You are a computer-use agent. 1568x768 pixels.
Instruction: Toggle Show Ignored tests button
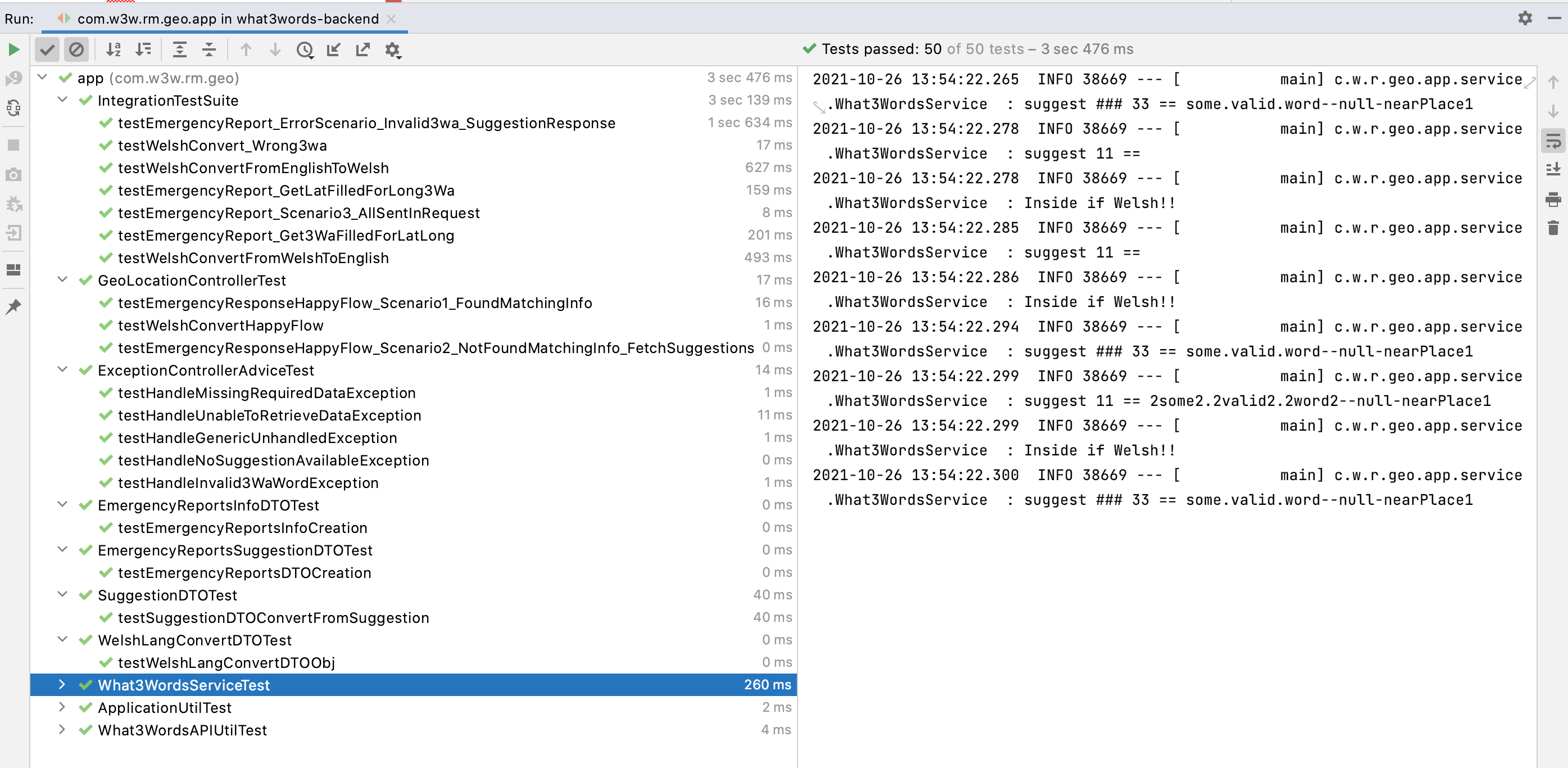point(76,49)
